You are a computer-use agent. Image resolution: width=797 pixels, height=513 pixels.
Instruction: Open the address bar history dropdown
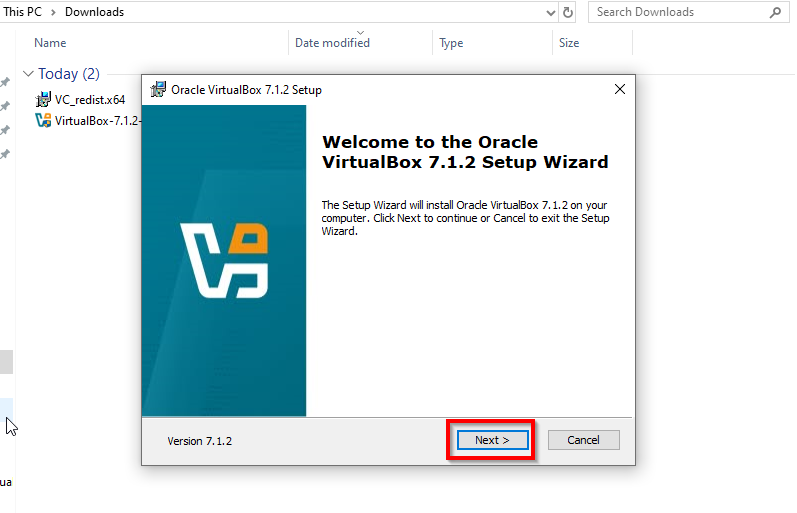[550, 12]
